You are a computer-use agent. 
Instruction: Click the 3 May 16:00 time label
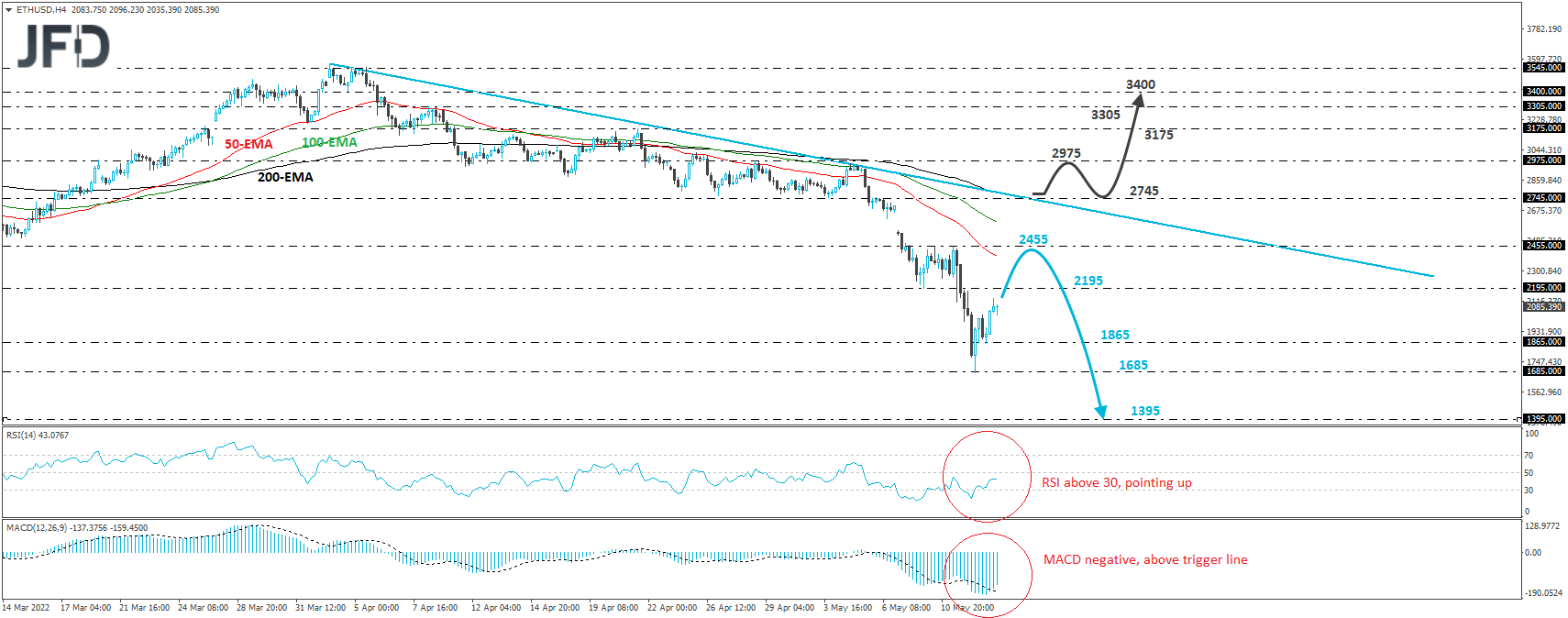point(848,608)
